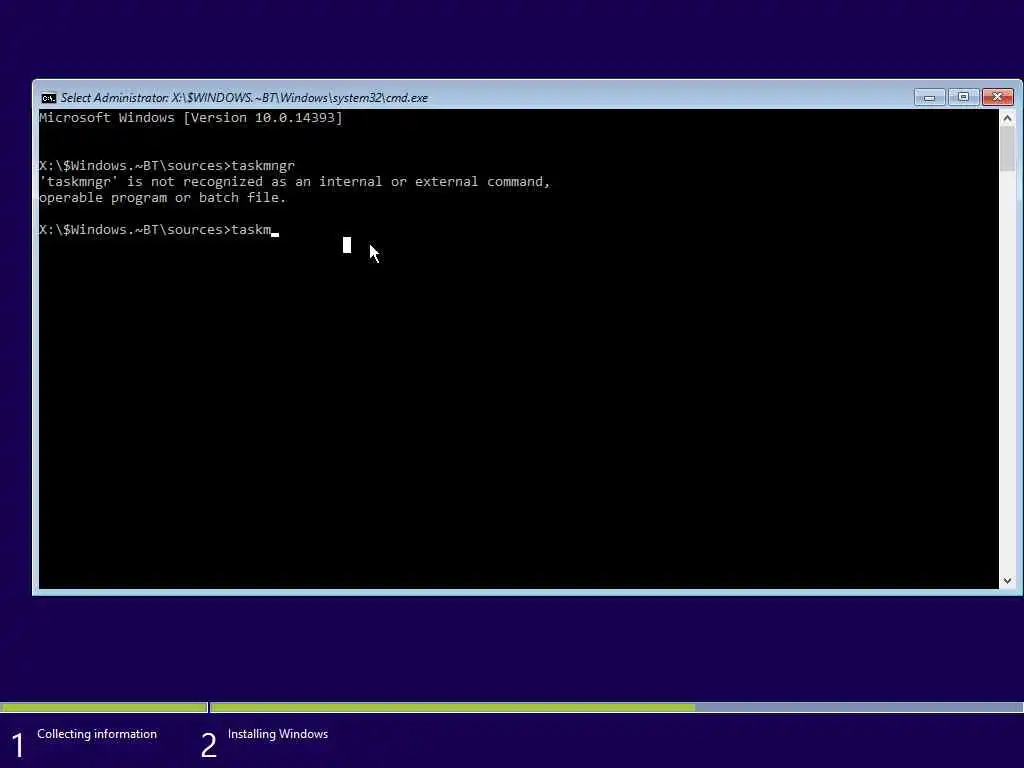Minimize the Administrator cmd.exe window
The height and width of the screenshot is (768, 1024).
click(929, 97)
